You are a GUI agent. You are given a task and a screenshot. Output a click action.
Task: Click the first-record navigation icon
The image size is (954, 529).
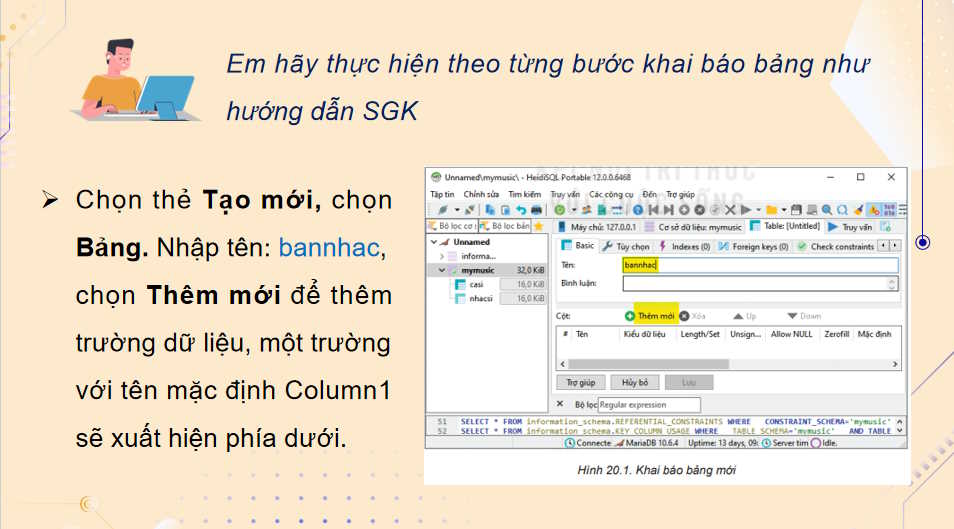pos(653,210)
